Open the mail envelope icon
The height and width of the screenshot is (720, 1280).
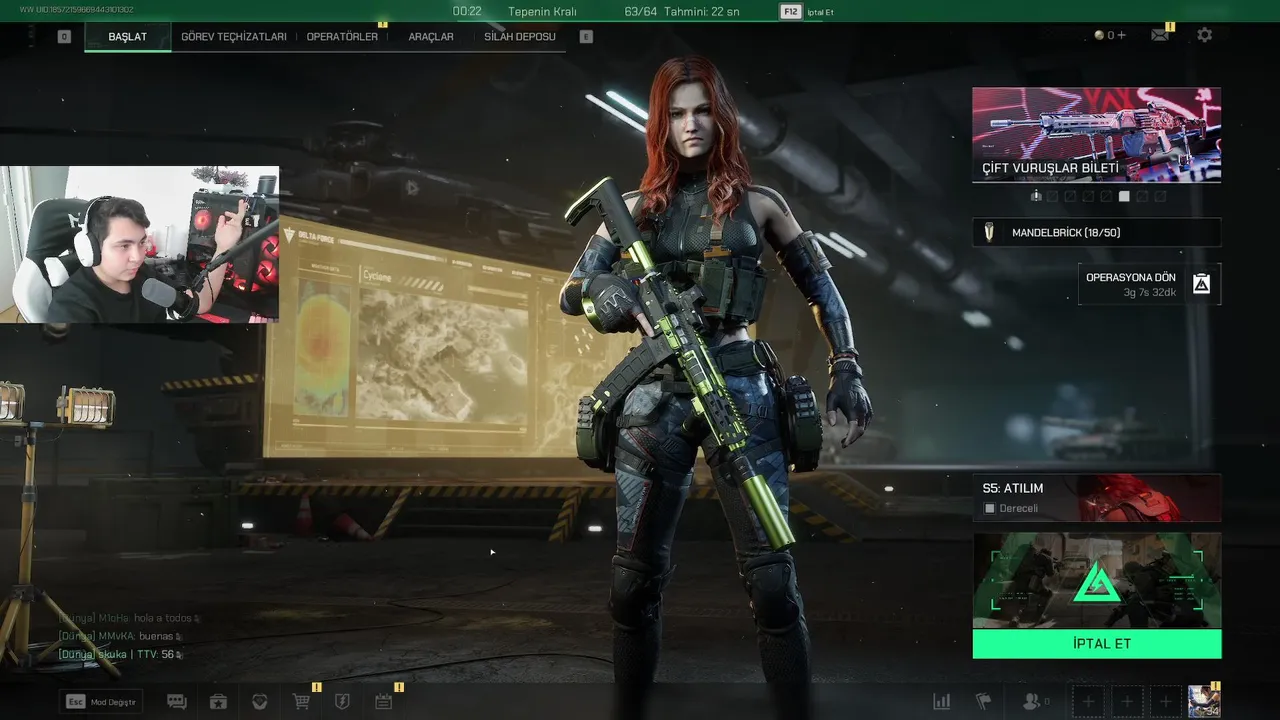[1159, 35]
